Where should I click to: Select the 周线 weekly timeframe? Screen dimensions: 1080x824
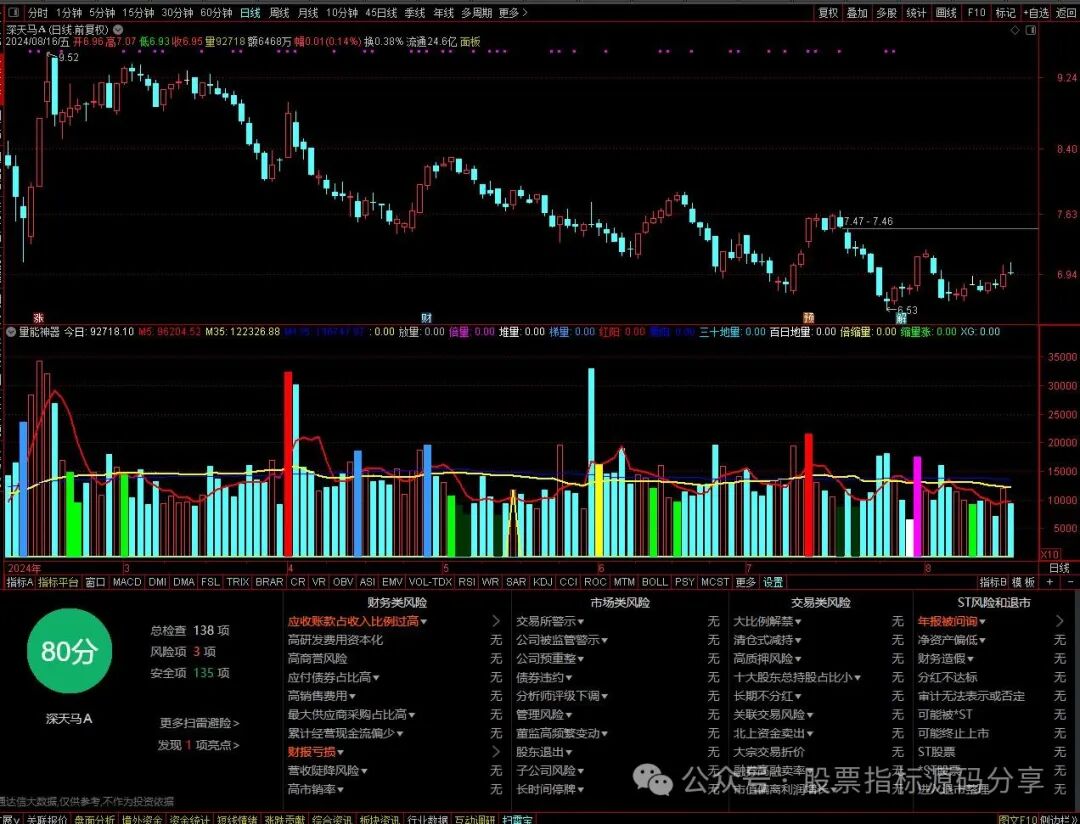coord(279,12)
